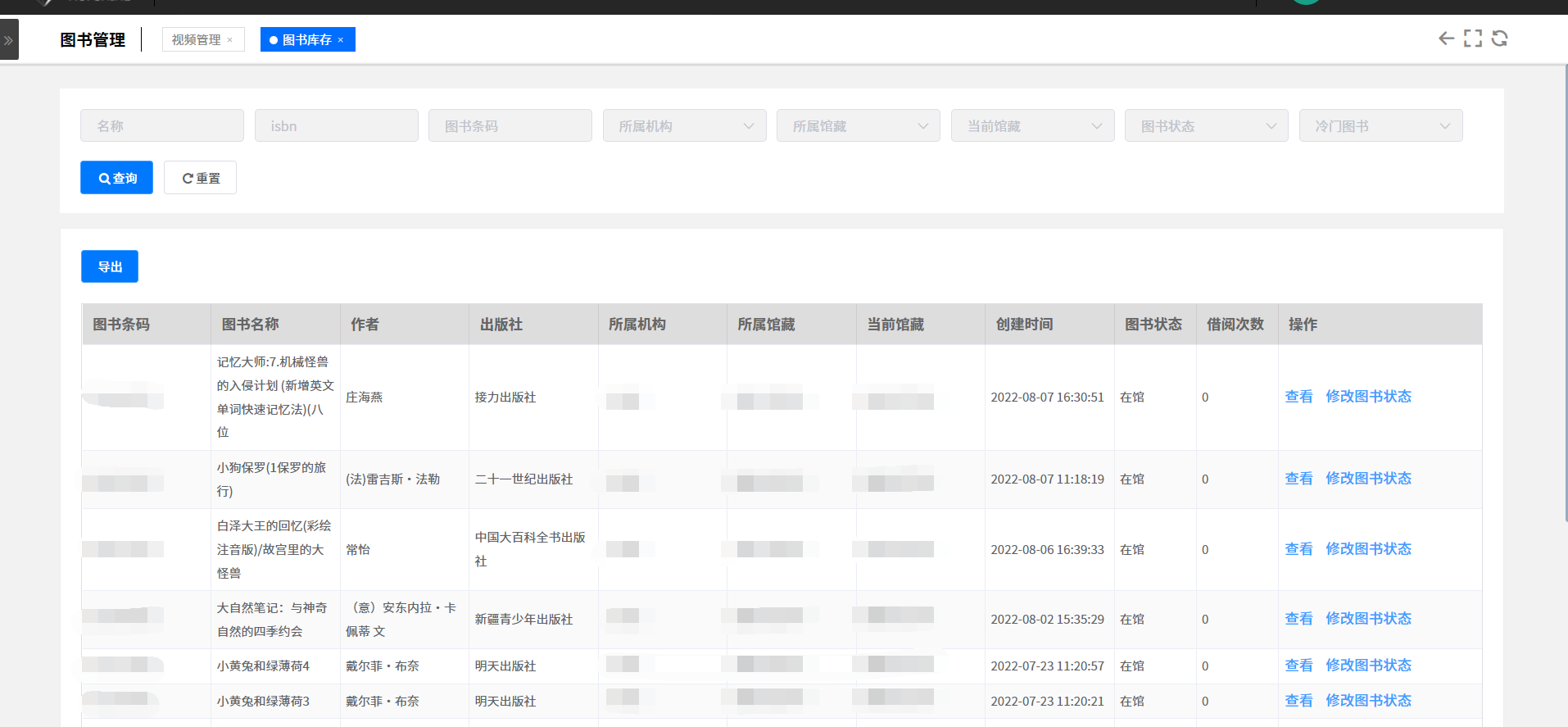This screenshot has height=727, width=1568.
Task: Expand the 当前馆藏 dropdown
Action: [x=1032, y=126]
